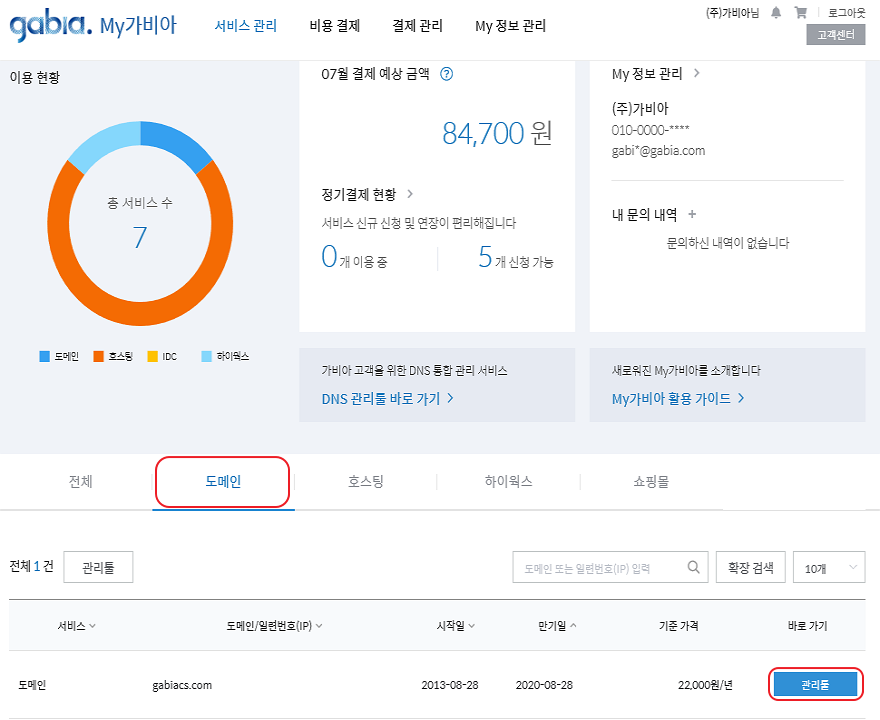Click the 호스팅 orange legend swatch

pos(98,356)
